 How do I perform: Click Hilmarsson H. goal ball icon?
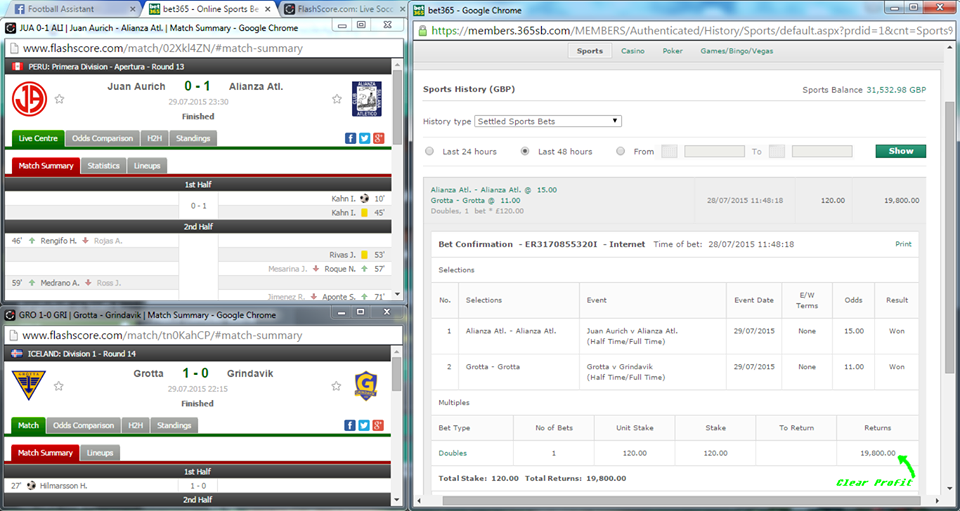coord(32,485)
